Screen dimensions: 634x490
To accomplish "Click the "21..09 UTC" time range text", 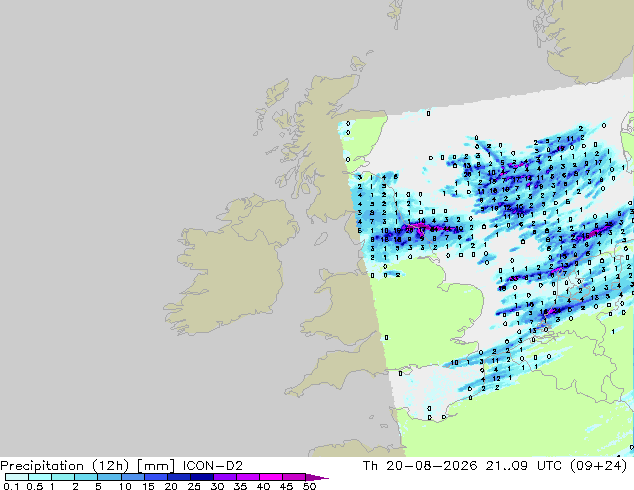I will 524,466.
